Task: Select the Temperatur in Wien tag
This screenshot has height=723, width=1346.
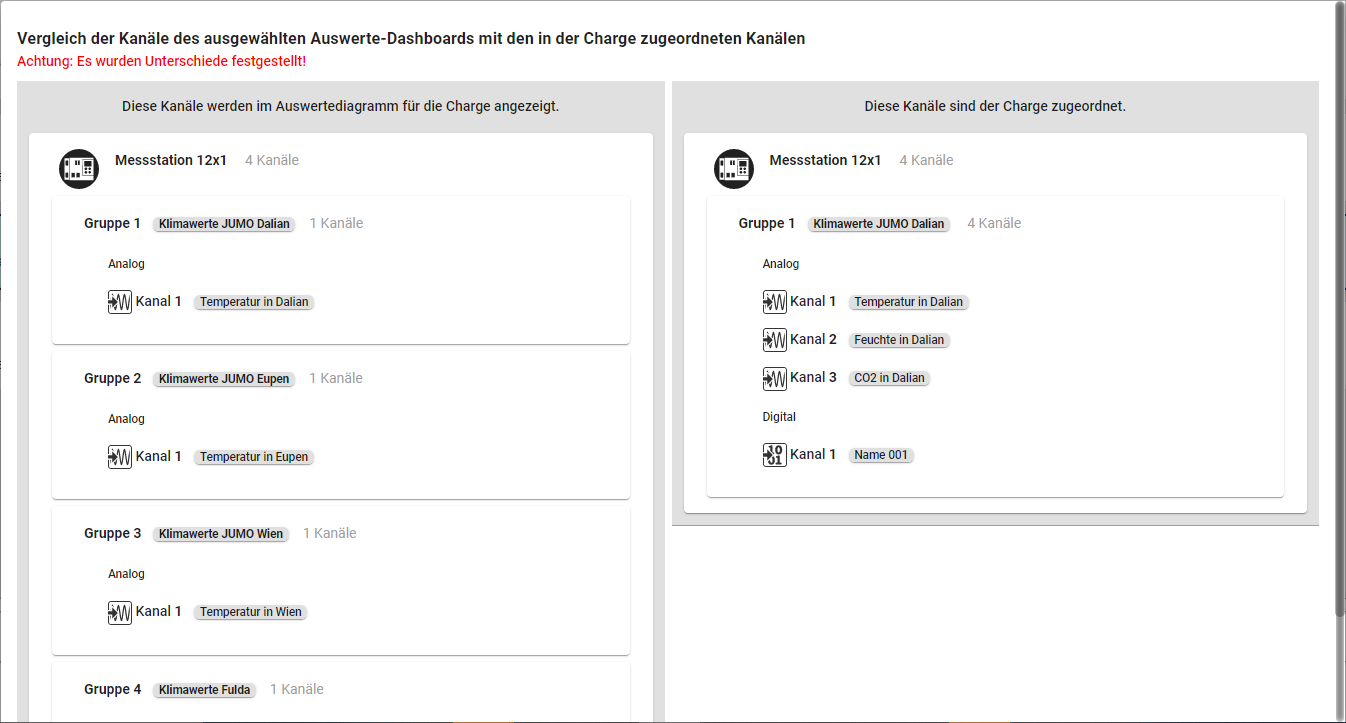Action: pos(251,612)
